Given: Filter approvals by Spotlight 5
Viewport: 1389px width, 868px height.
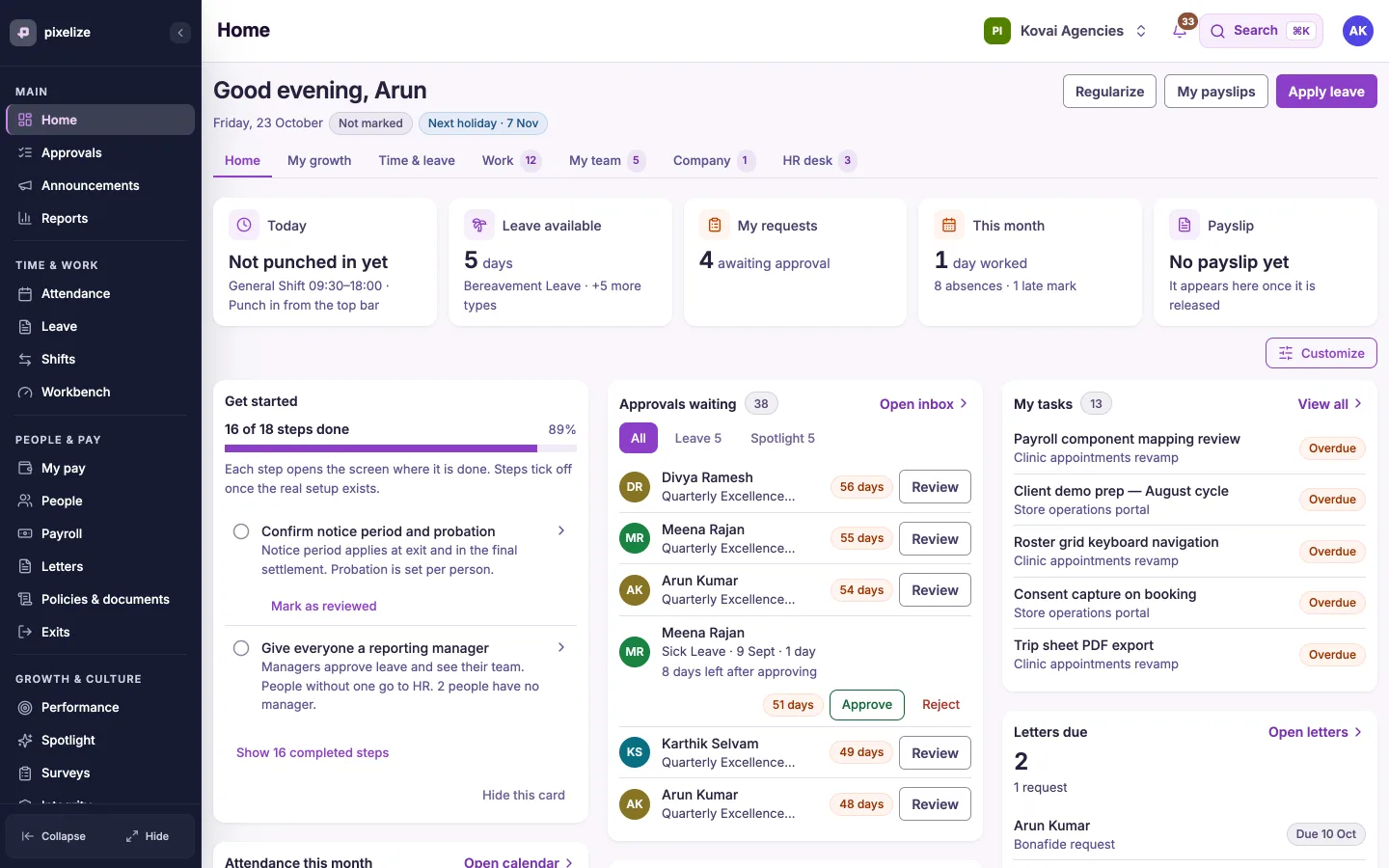Looking at the screenshot, I should tap(782, 438).
